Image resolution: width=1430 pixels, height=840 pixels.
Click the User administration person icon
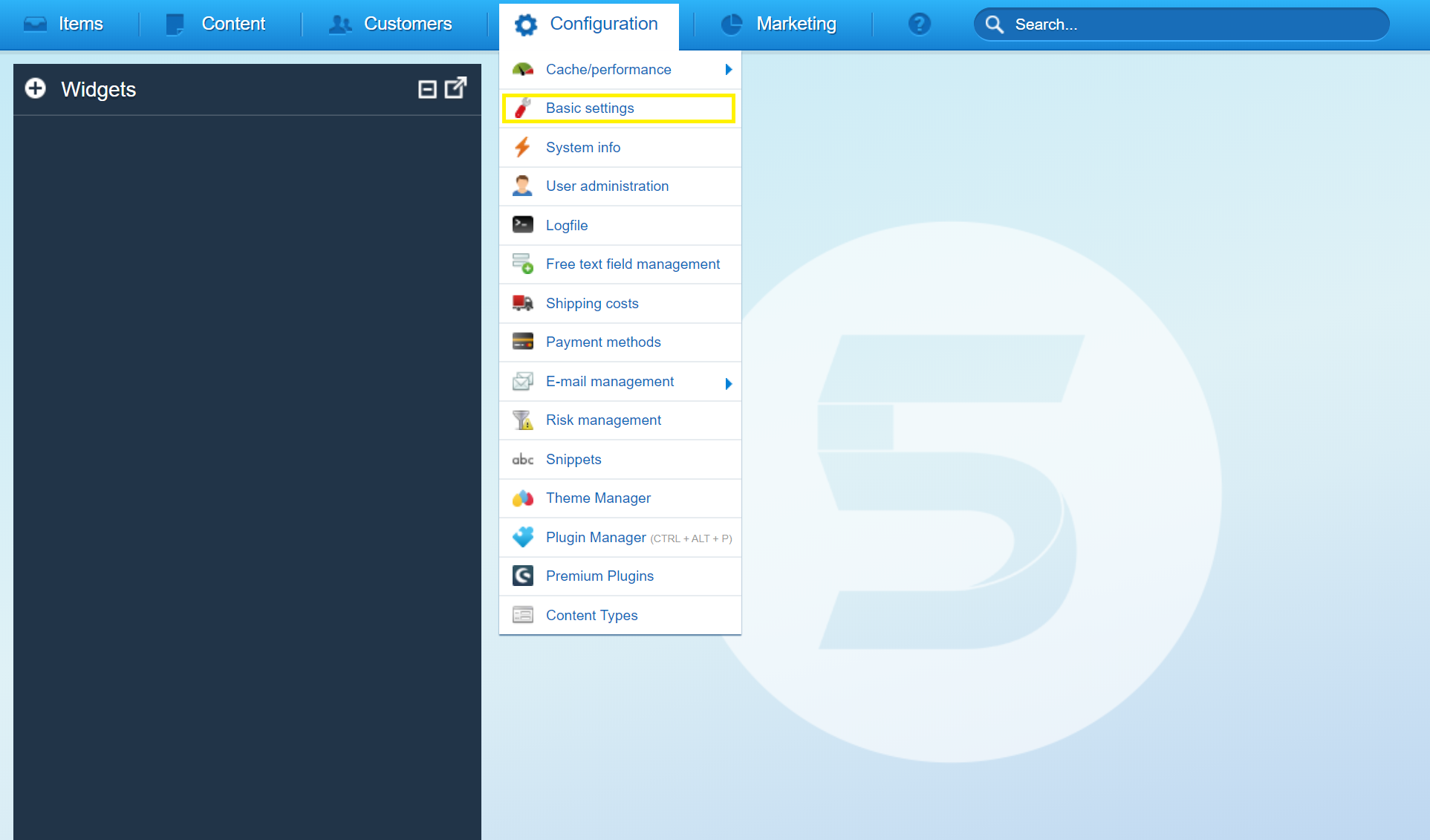point(523,186)
